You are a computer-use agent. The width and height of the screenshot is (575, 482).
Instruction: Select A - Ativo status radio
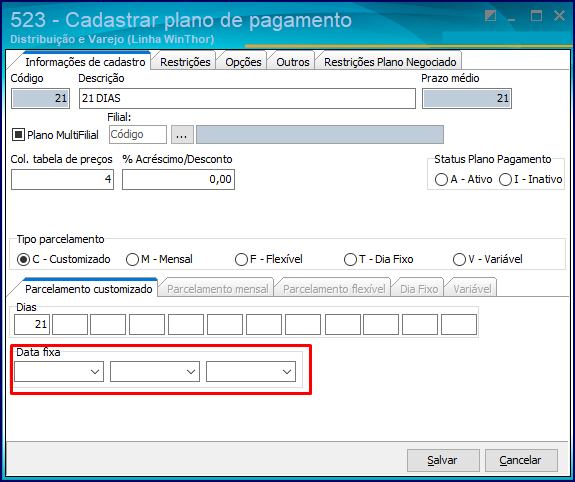coord(441,179)
